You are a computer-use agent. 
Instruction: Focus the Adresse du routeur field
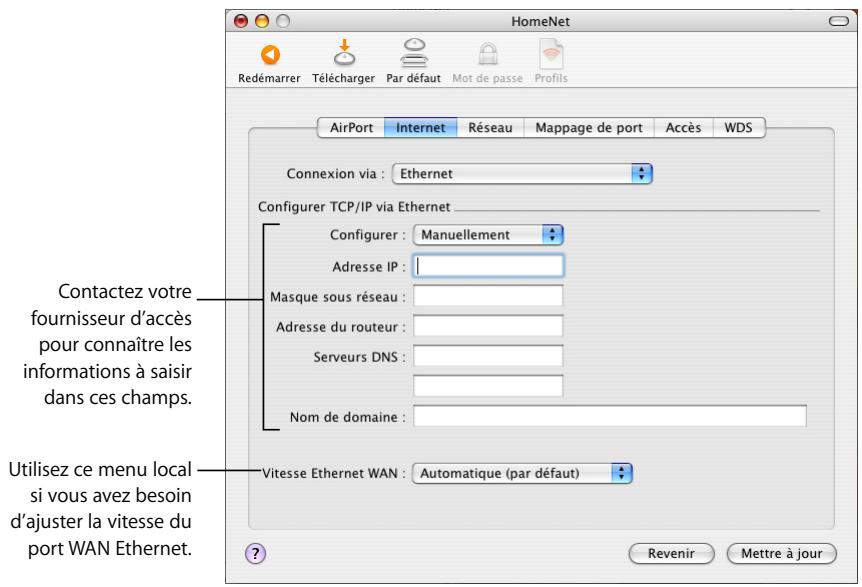tap(488, 326)
